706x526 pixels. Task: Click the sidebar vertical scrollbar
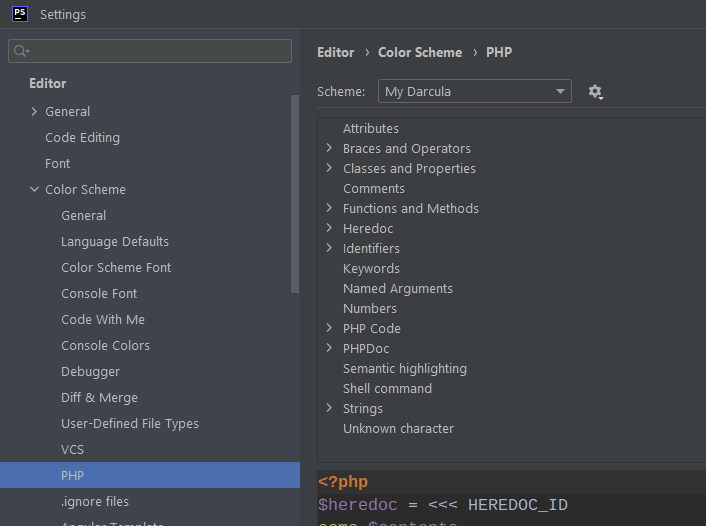point(295,194)
